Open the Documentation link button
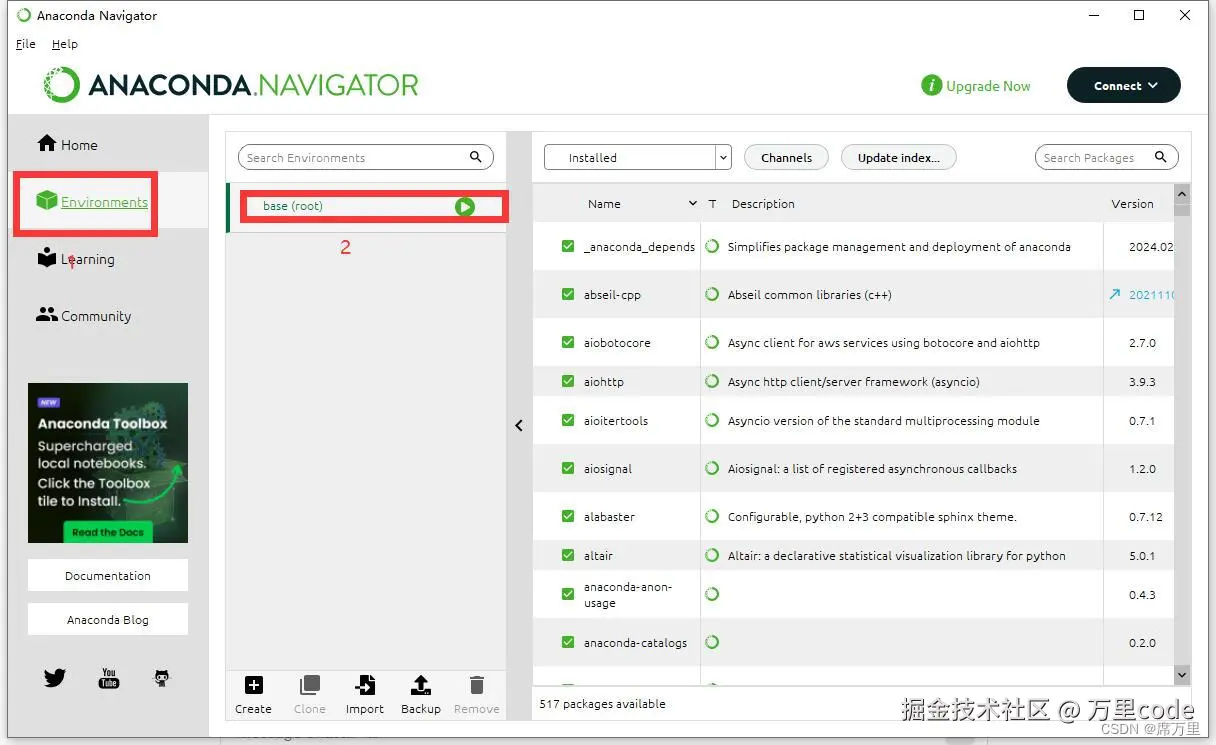Image resolution: width=1216 pixels, height=745 pixels. [108, 575]
